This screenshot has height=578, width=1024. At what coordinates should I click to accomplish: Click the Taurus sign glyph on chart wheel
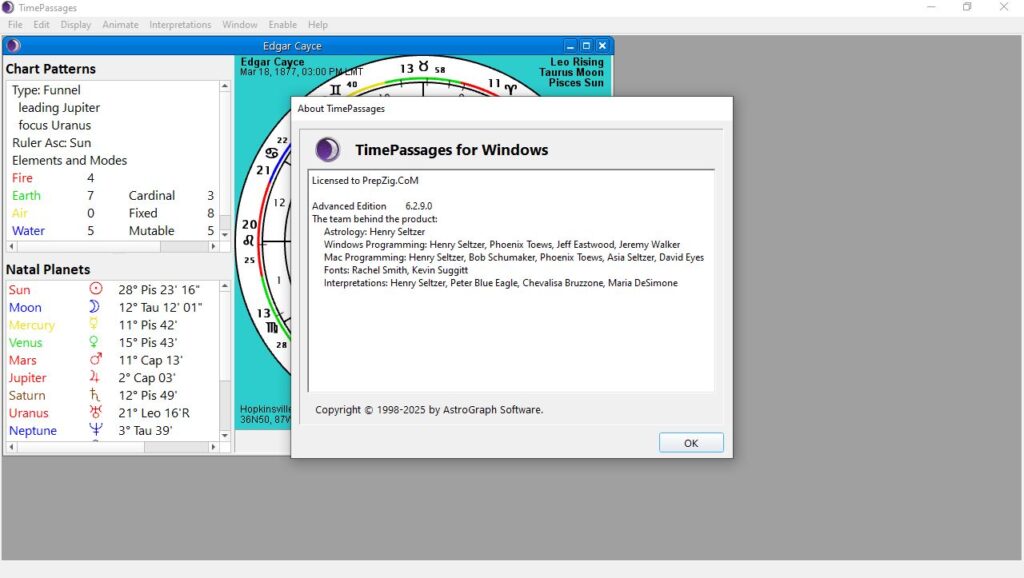point(424,67)
